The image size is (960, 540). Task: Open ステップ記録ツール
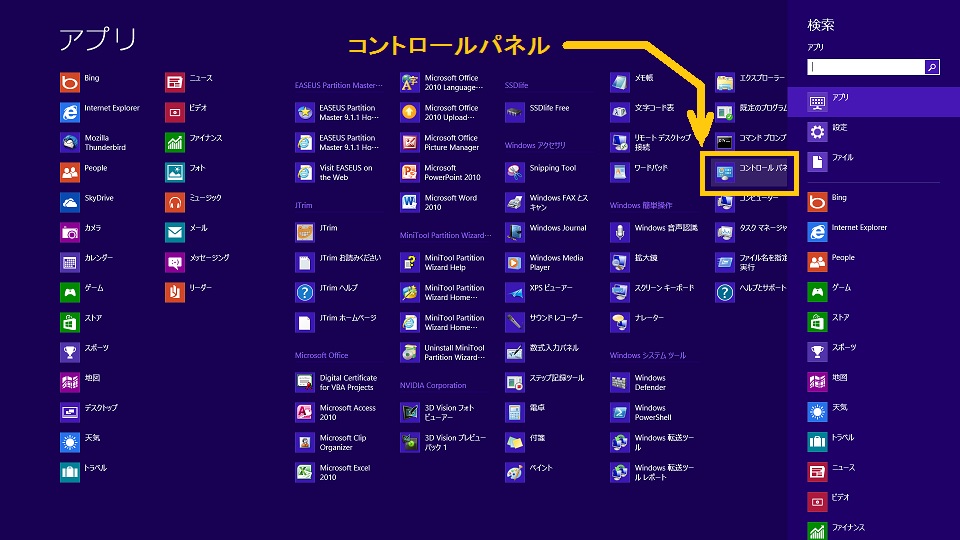pos(545,382)
